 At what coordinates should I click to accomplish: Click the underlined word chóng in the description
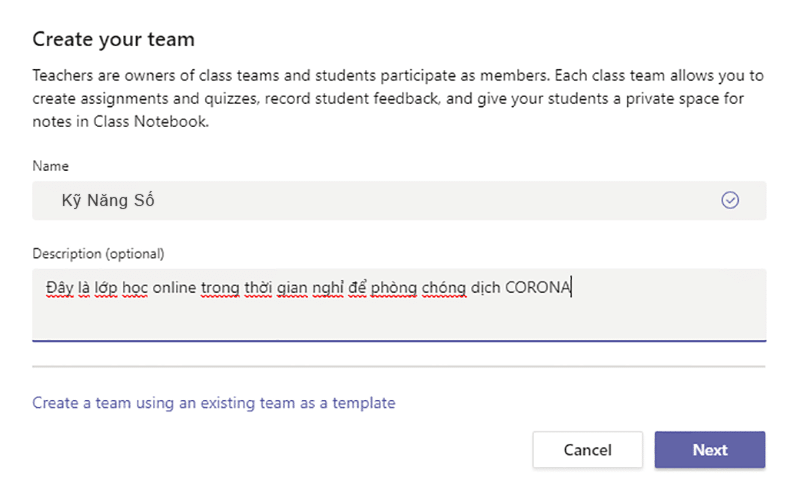(x=443, y=288)
